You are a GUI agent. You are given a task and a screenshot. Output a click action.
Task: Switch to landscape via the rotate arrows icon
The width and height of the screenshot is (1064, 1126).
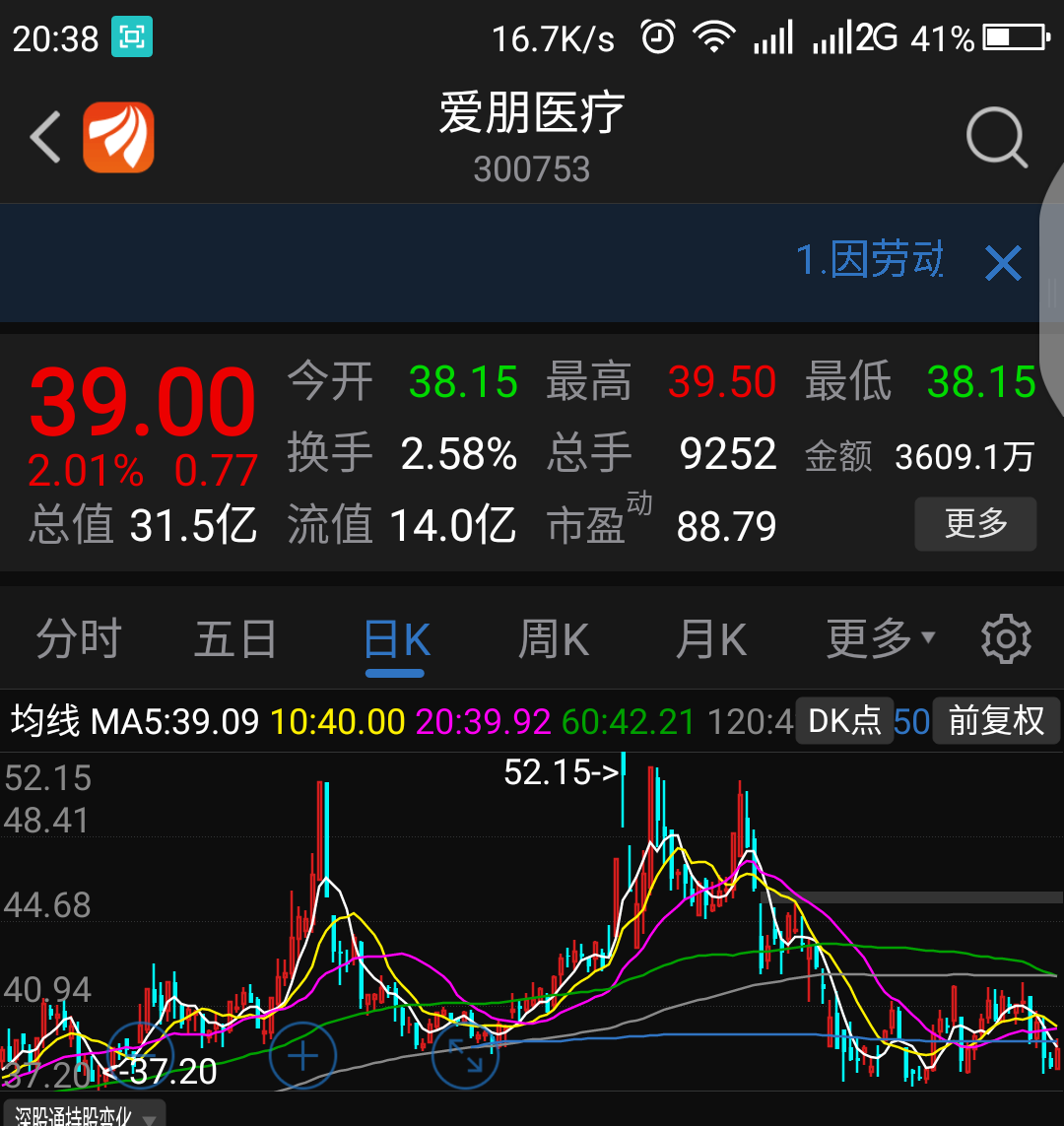click(x=465, y=1055)
